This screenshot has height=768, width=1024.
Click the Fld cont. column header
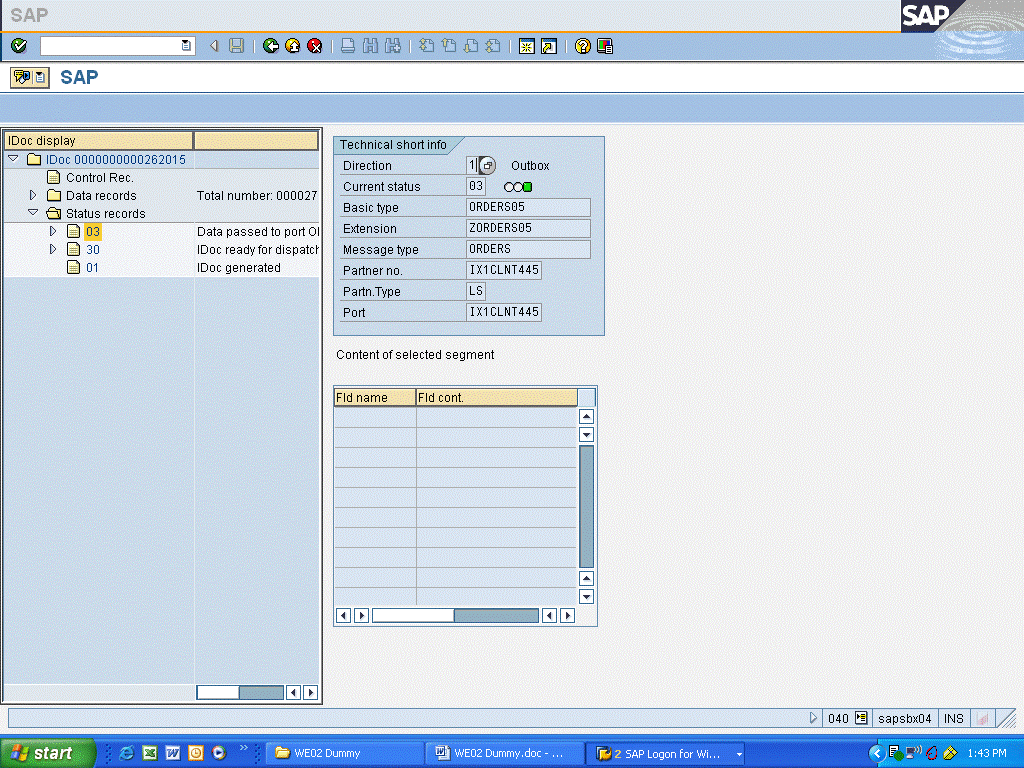496,397
